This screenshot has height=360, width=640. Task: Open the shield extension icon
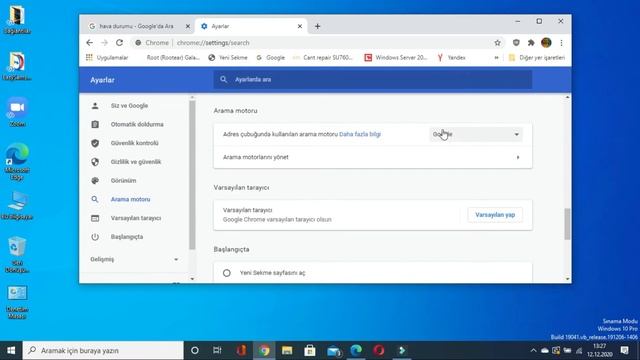(x=516, y=42)
